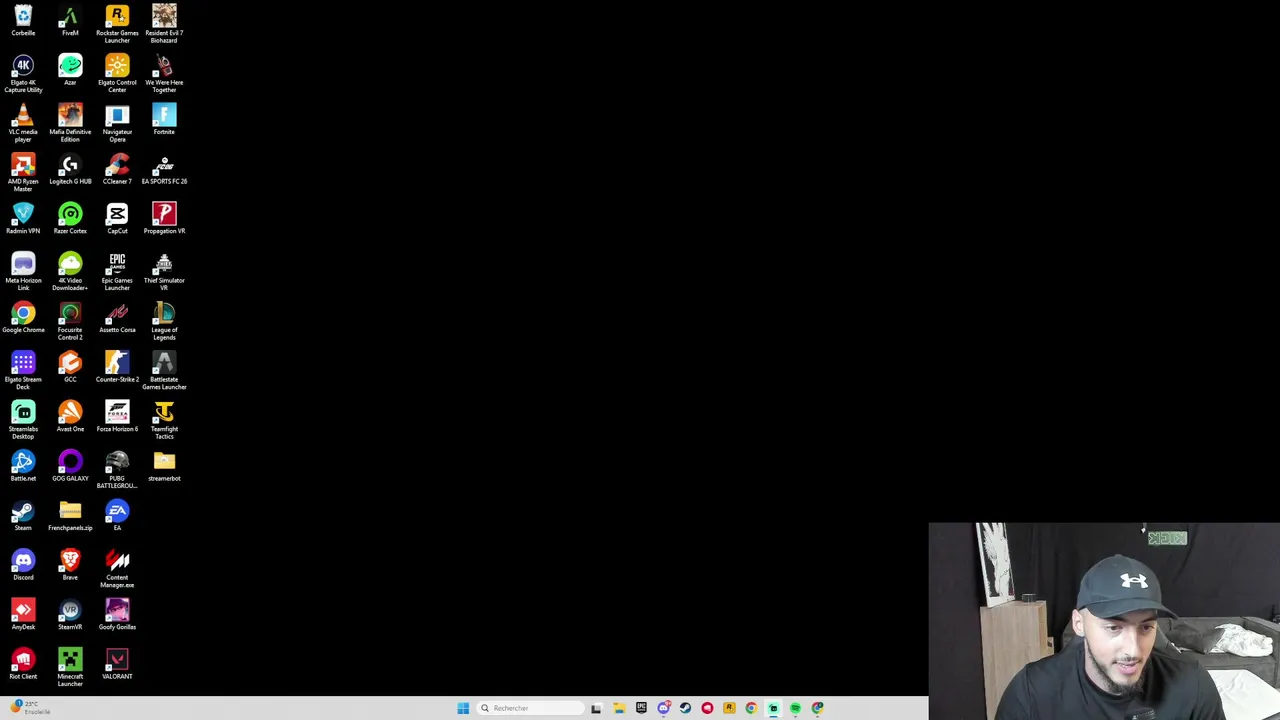The height and width of the screenshot is (720, 1280).
Task: Select the Elgato Stream Deck shortcut
Action: [23, 371]
